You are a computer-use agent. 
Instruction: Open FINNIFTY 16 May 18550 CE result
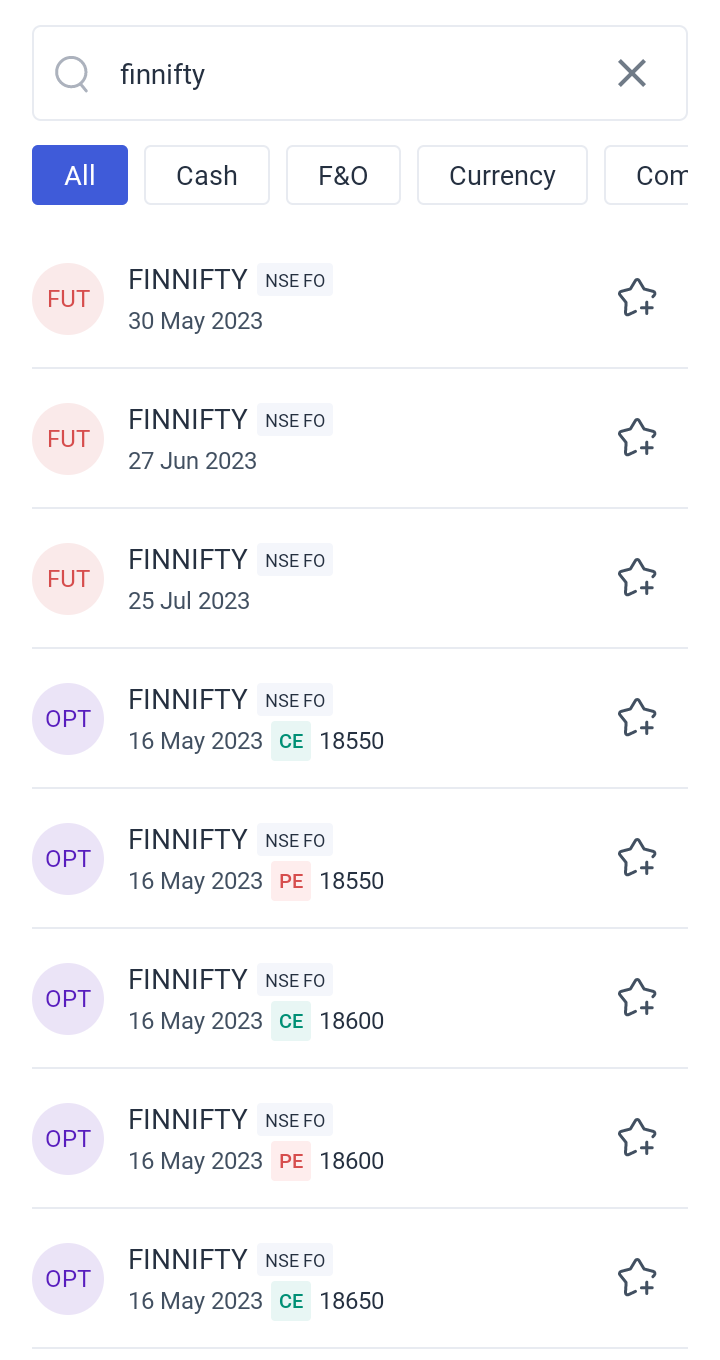pos(300,718)
